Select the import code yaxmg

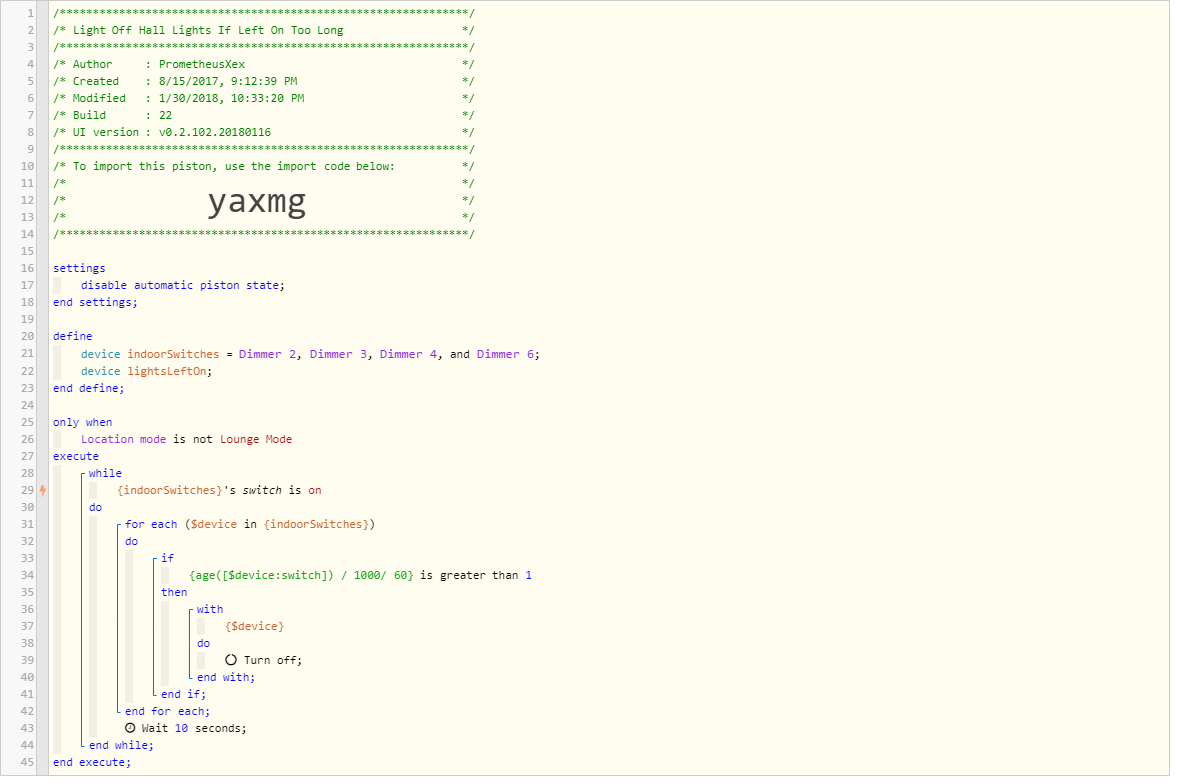(257, 202)
